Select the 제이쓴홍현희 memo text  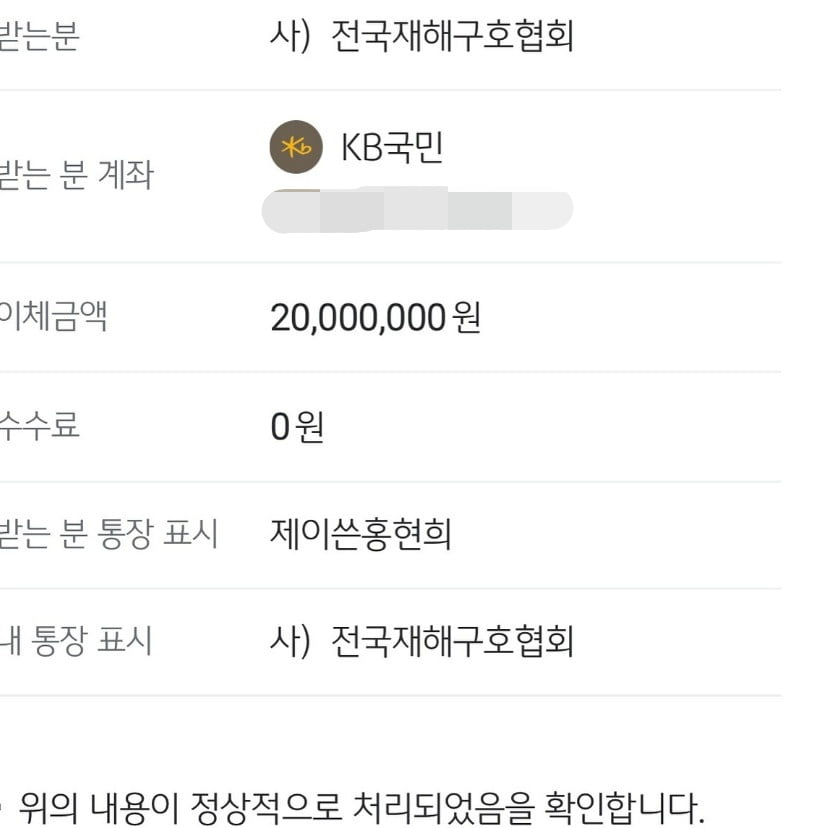tap(361, 535)
